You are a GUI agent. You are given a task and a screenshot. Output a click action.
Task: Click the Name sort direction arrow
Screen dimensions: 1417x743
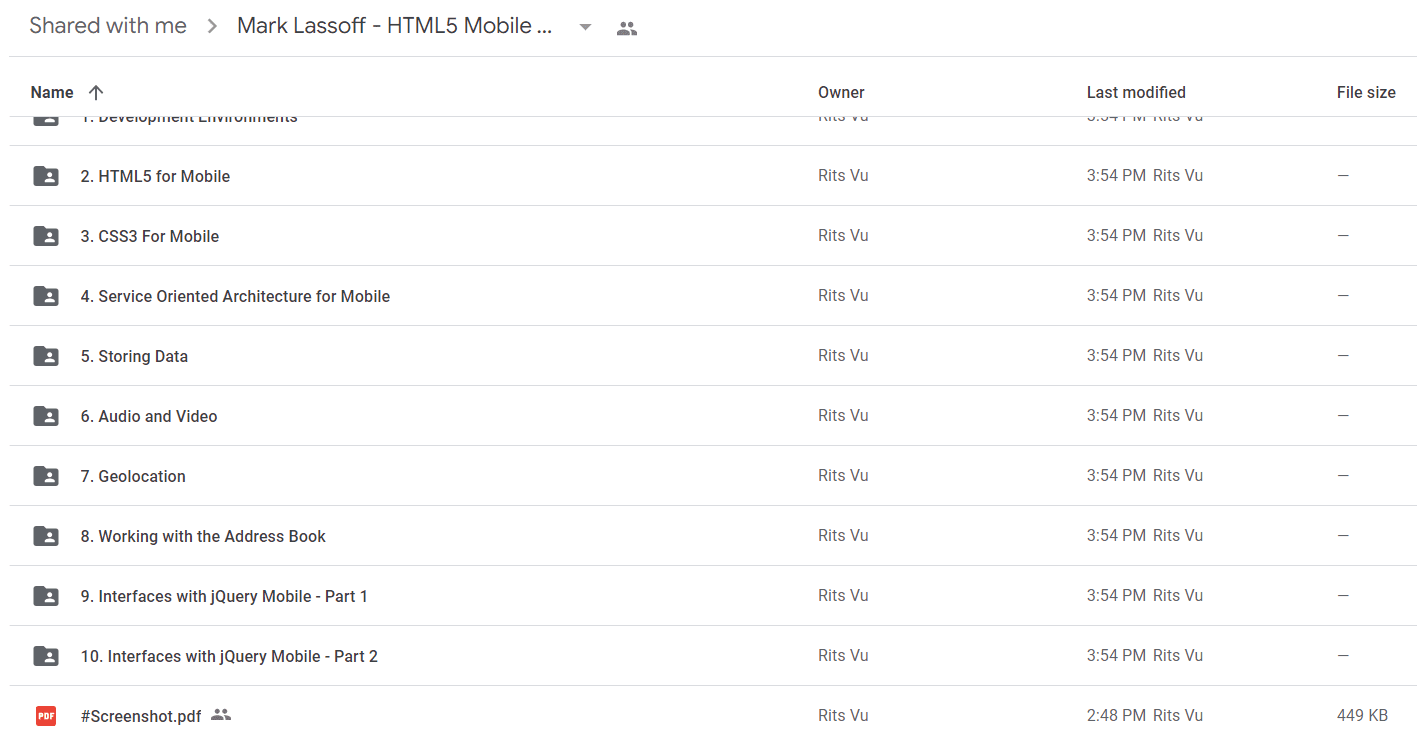pyautogui.click(x=96, y=92)
